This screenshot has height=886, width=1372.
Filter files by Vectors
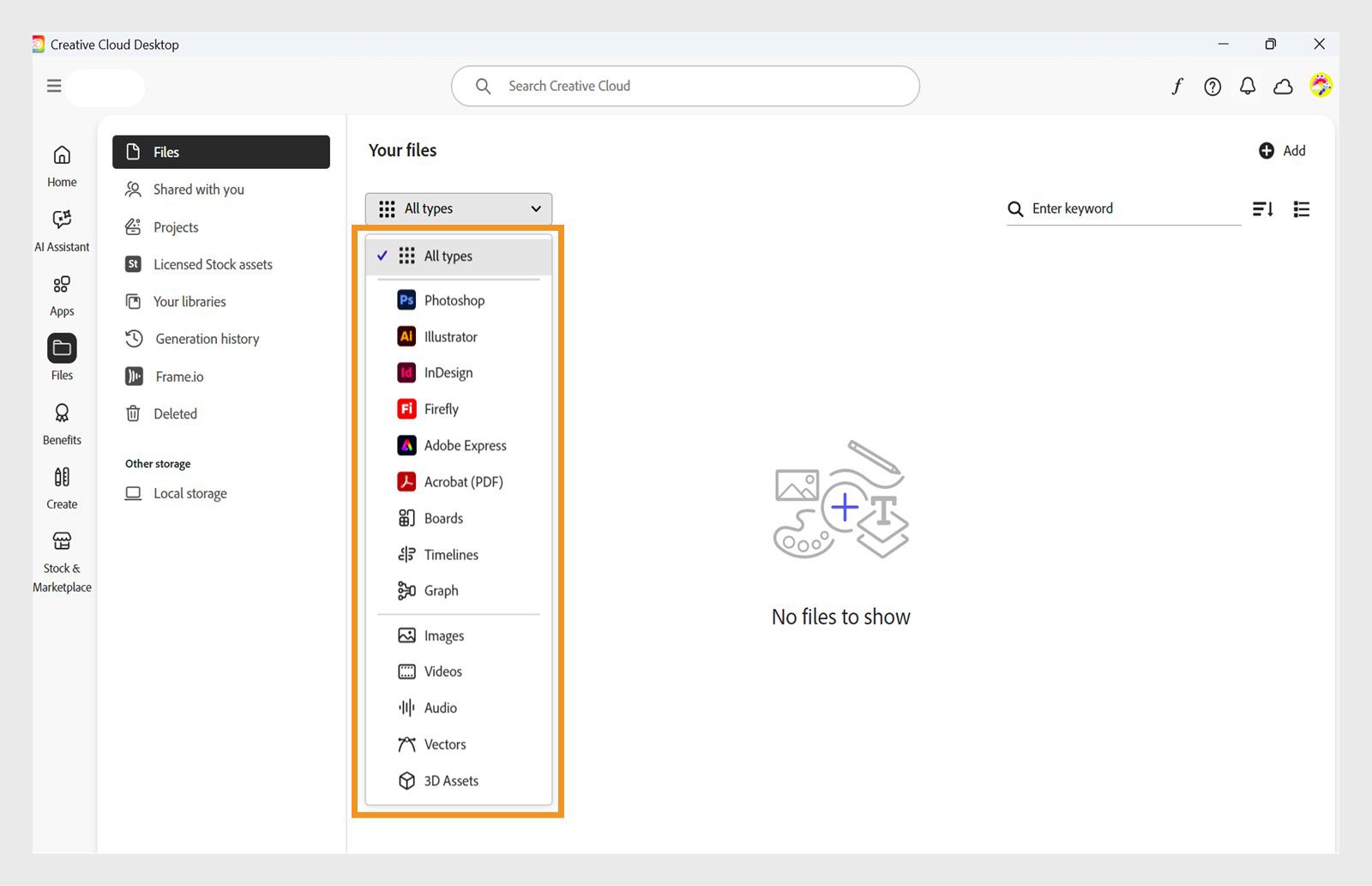(459, 744)
